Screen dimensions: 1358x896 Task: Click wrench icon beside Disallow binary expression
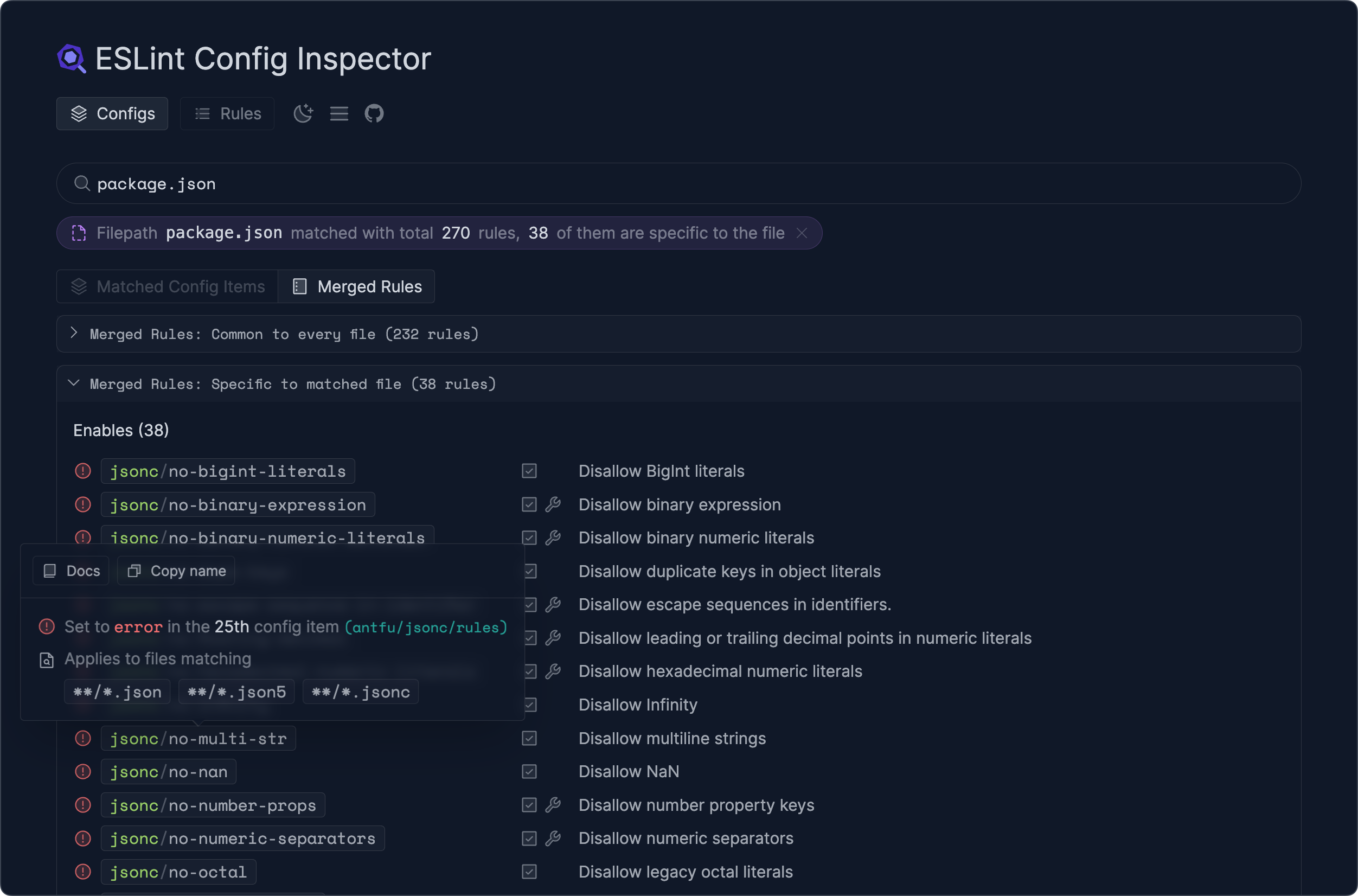click(x=553, y=504)
